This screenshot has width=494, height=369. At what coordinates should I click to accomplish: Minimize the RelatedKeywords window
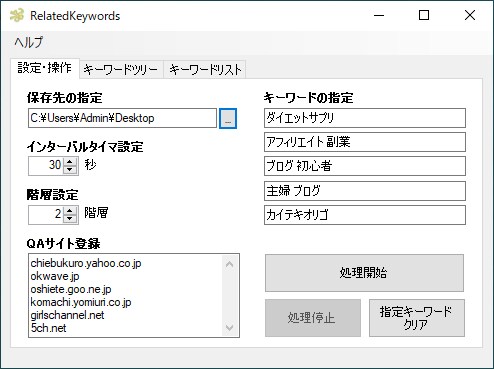click(379, 15)
